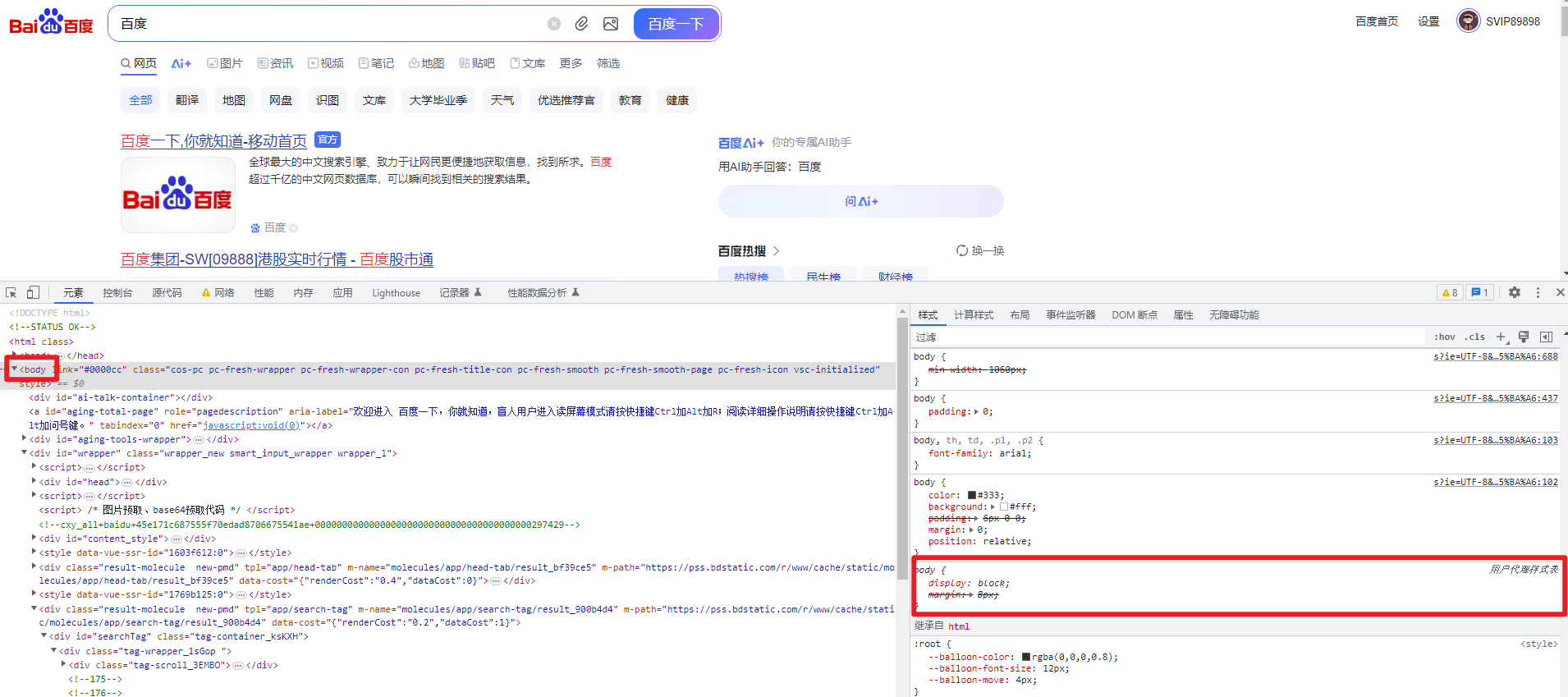
Task: Click the recorder tab flask icon
Action: 478,292
